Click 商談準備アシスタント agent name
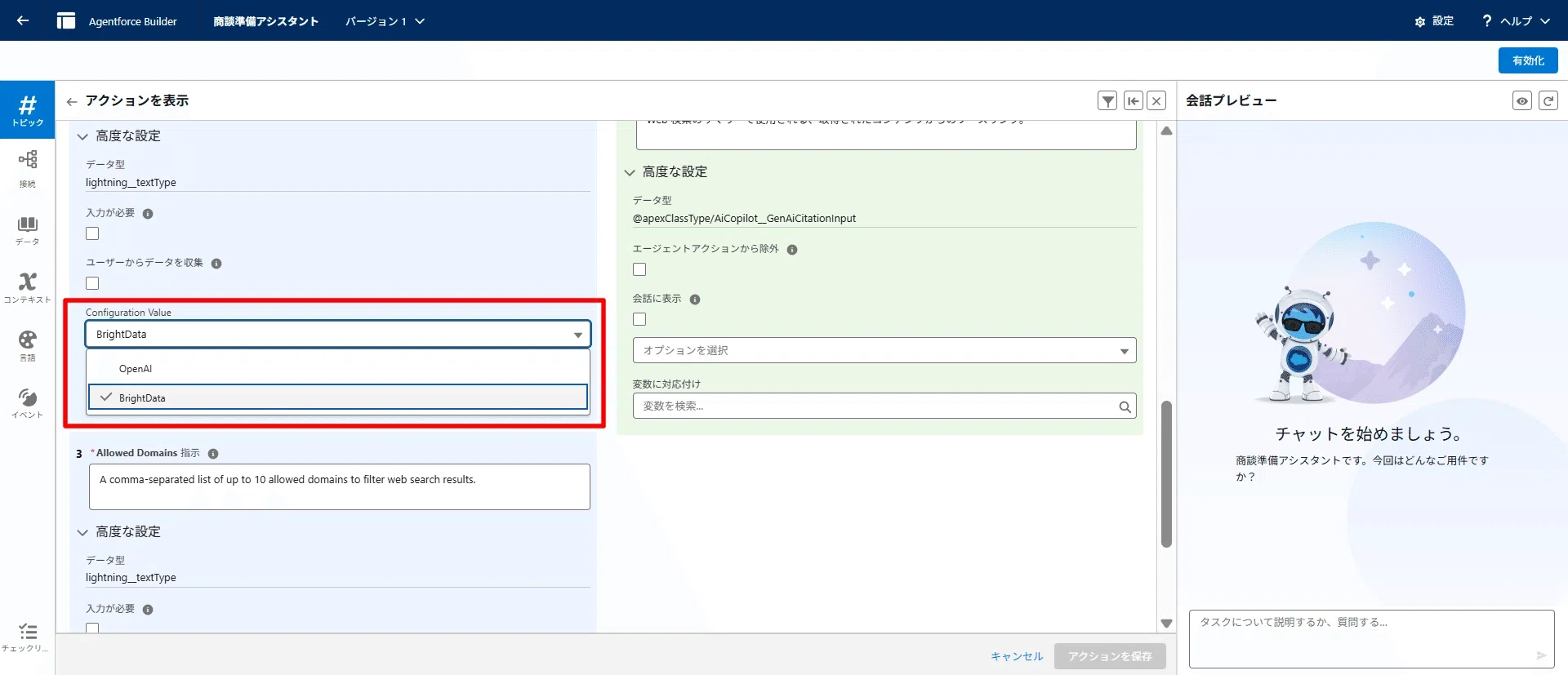1568x675 pixels. pos(266,21)
